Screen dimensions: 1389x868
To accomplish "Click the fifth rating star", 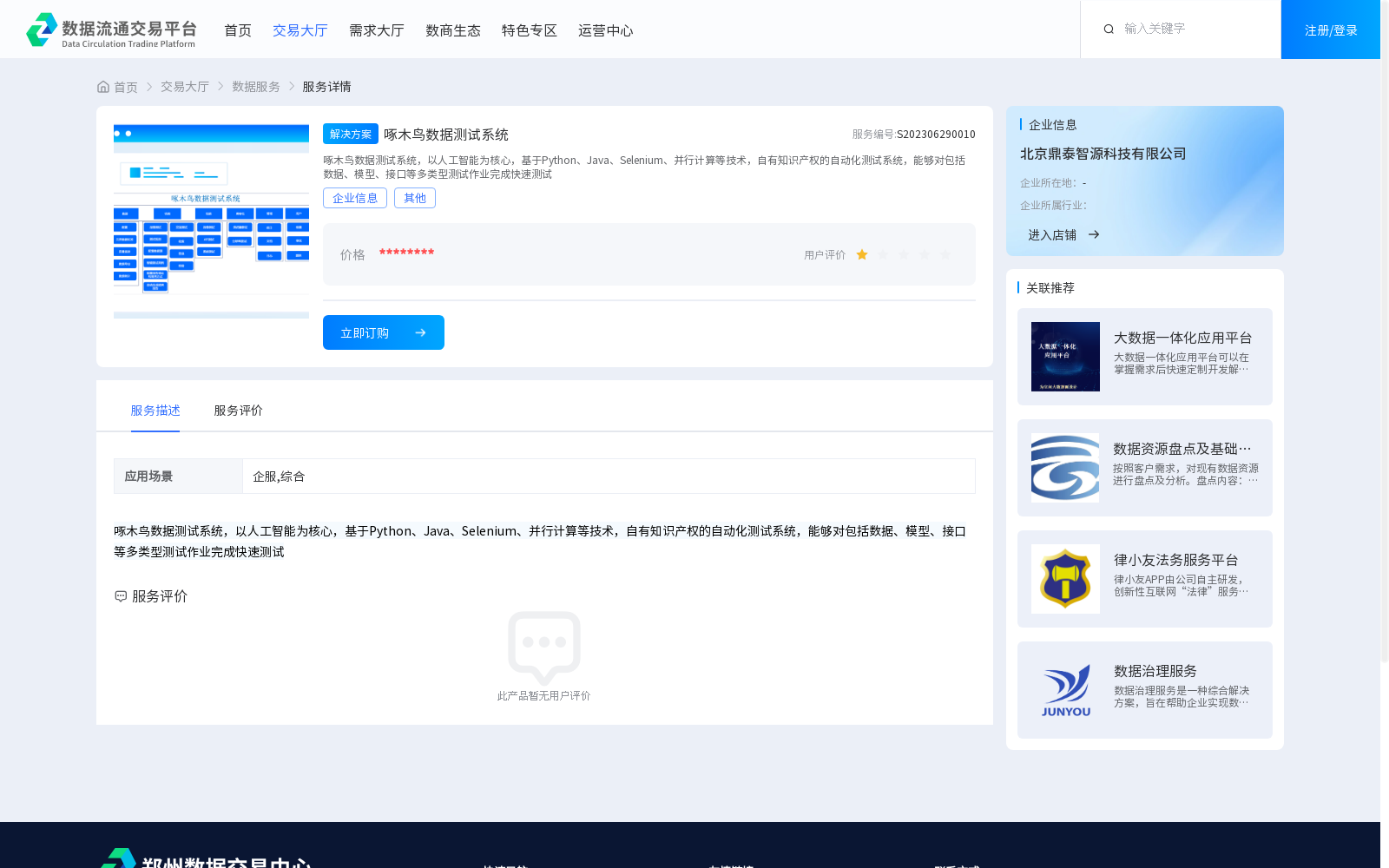I will (x=945, y=254).
